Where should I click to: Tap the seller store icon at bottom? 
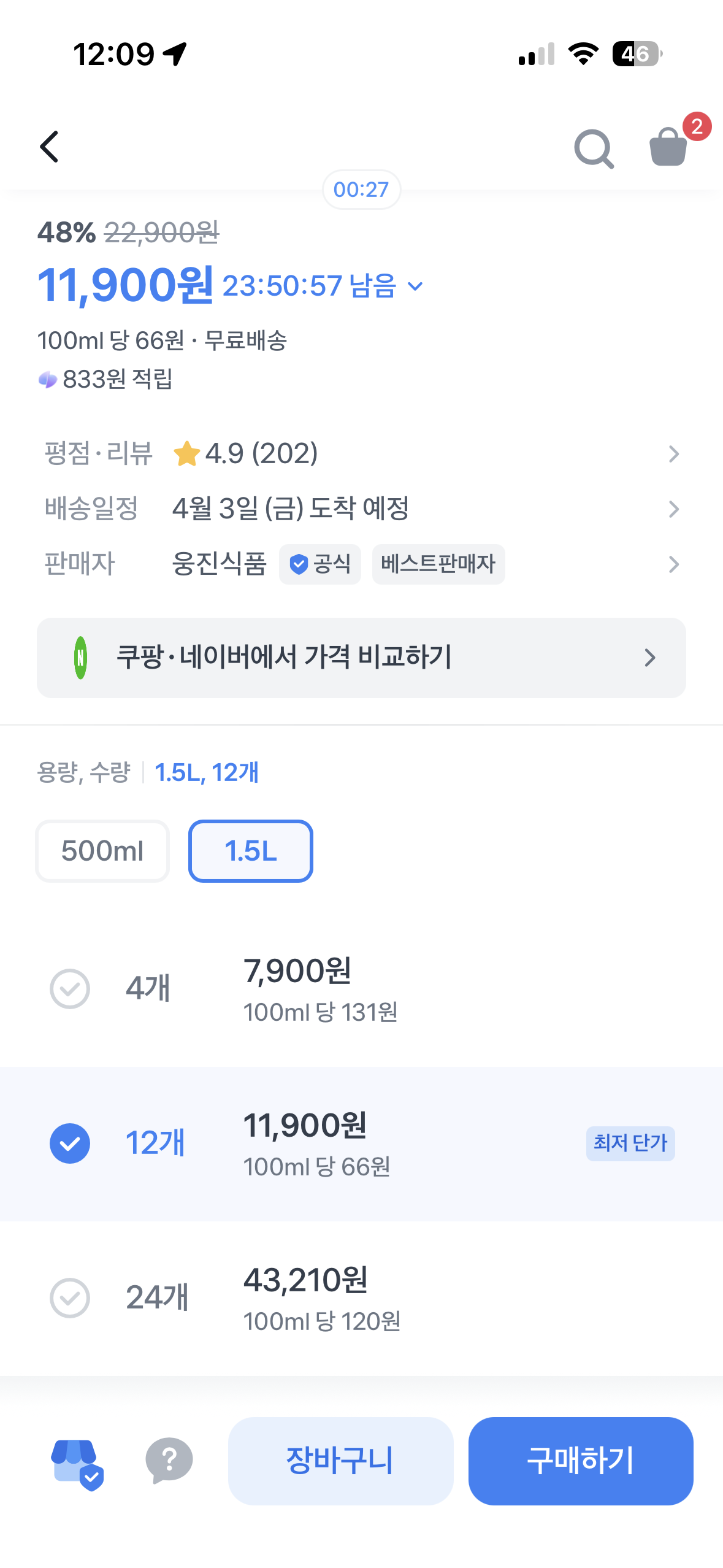tap(77, 1464)
